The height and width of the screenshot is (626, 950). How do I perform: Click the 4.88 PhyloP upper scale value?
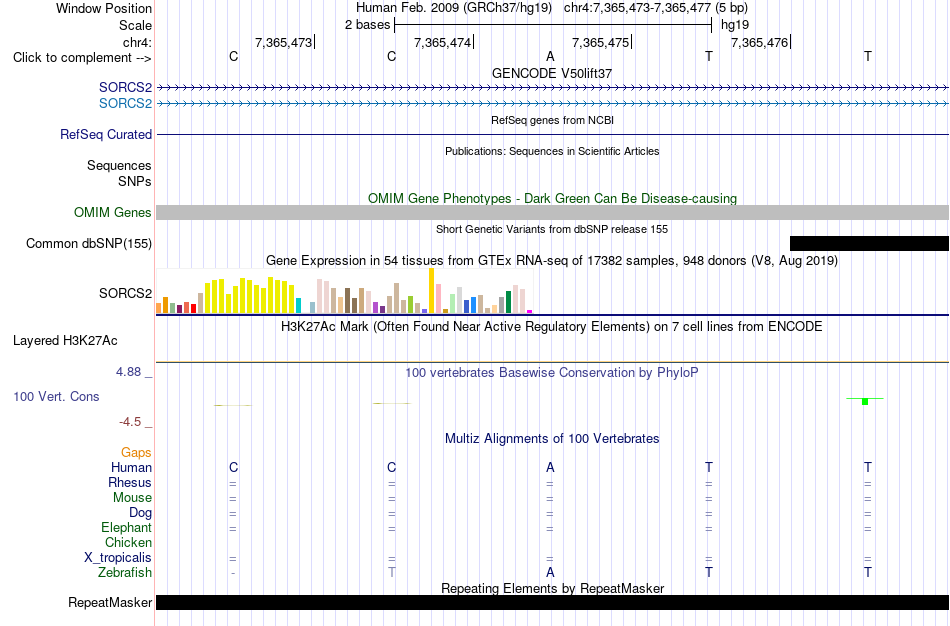(x=128, y=372)
